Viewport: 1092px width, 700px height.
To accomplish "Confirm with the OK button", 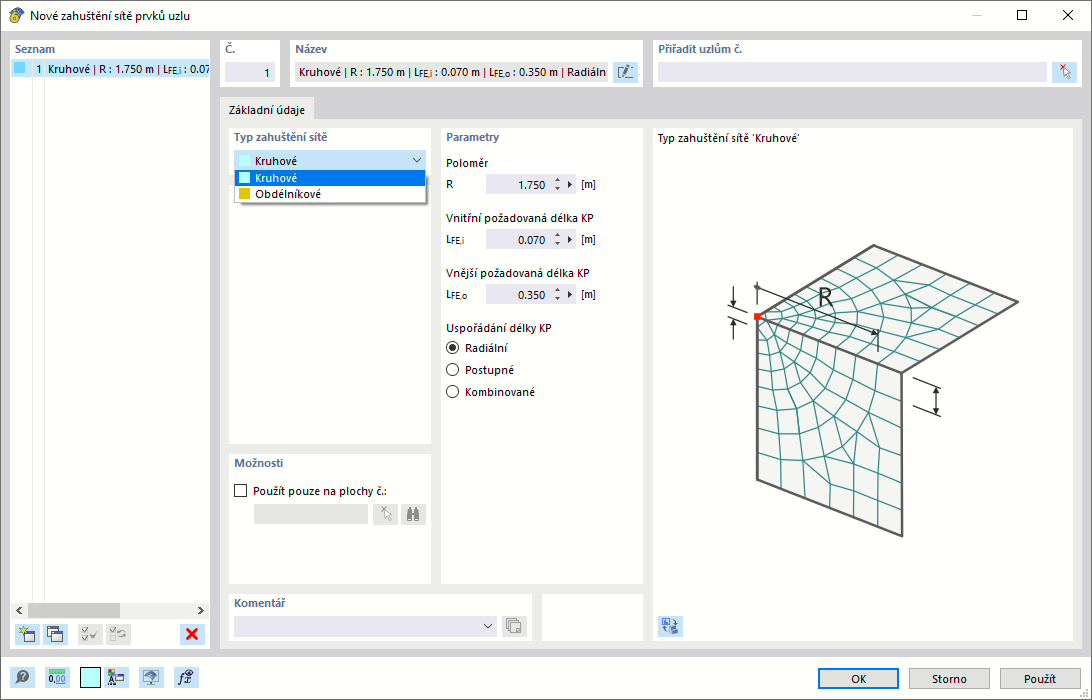I will pyautogui.click(x=858, y=678).
